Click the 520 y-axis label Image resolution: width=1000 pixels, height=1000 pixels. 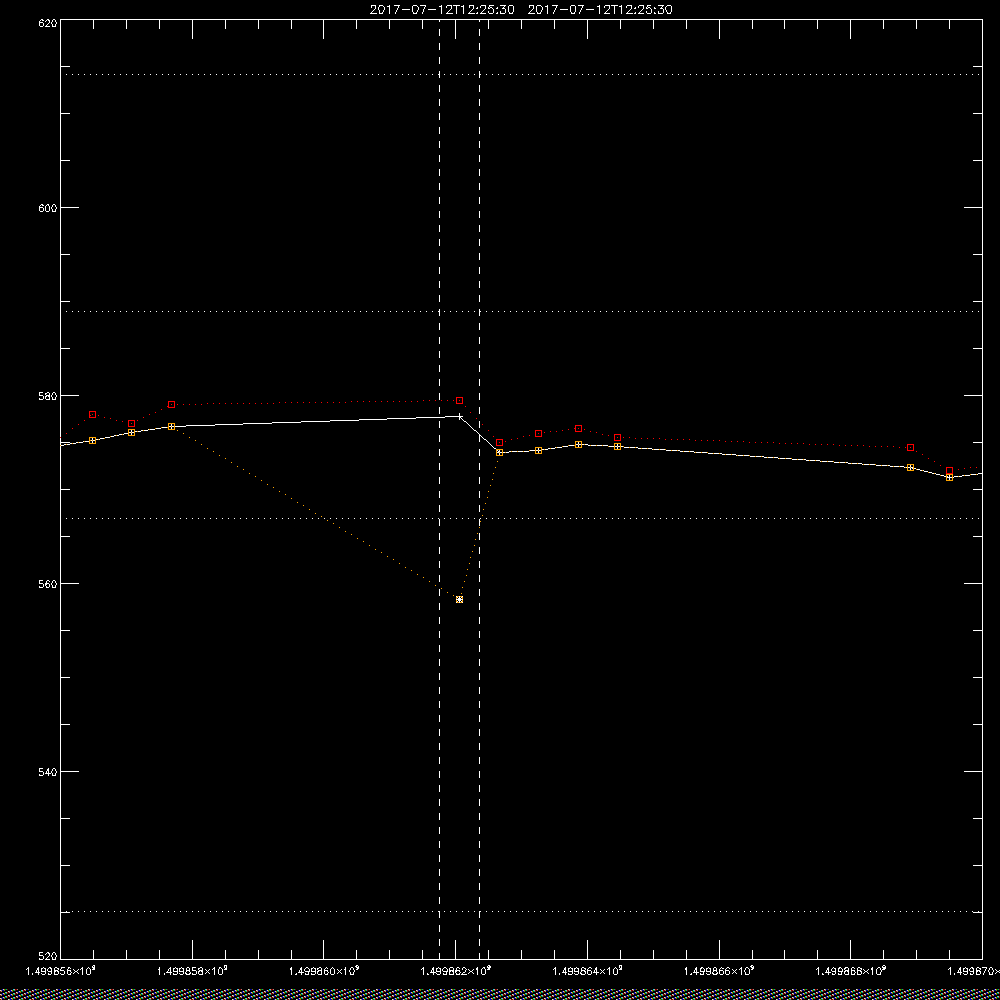coord(48,957)
